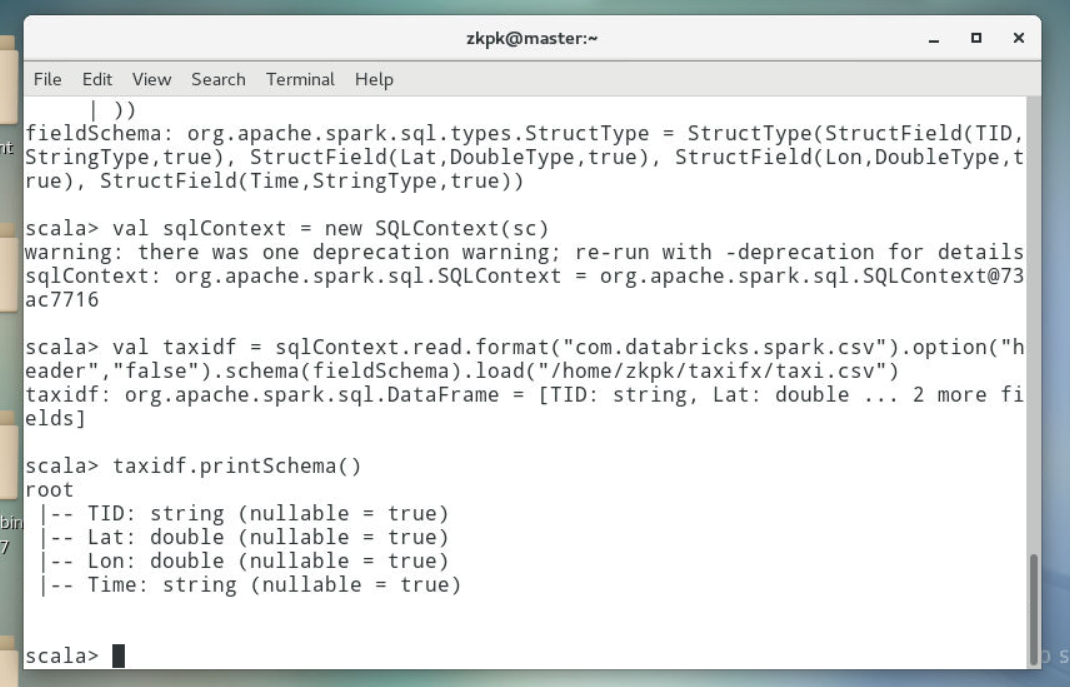Viewport: 1070px width, 687px height.
Task: Open the Help menu
Action: 374,80
